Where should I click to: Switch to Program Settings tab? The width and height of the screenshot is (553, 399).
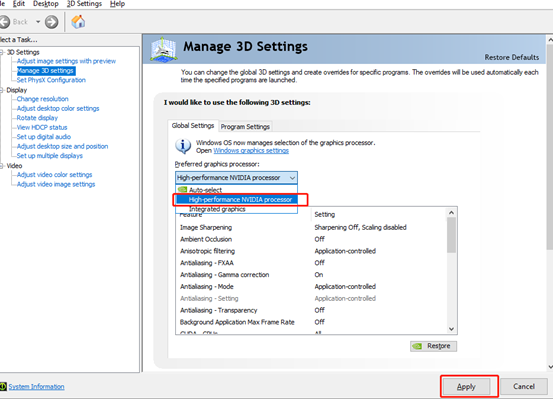click(245, 127)
